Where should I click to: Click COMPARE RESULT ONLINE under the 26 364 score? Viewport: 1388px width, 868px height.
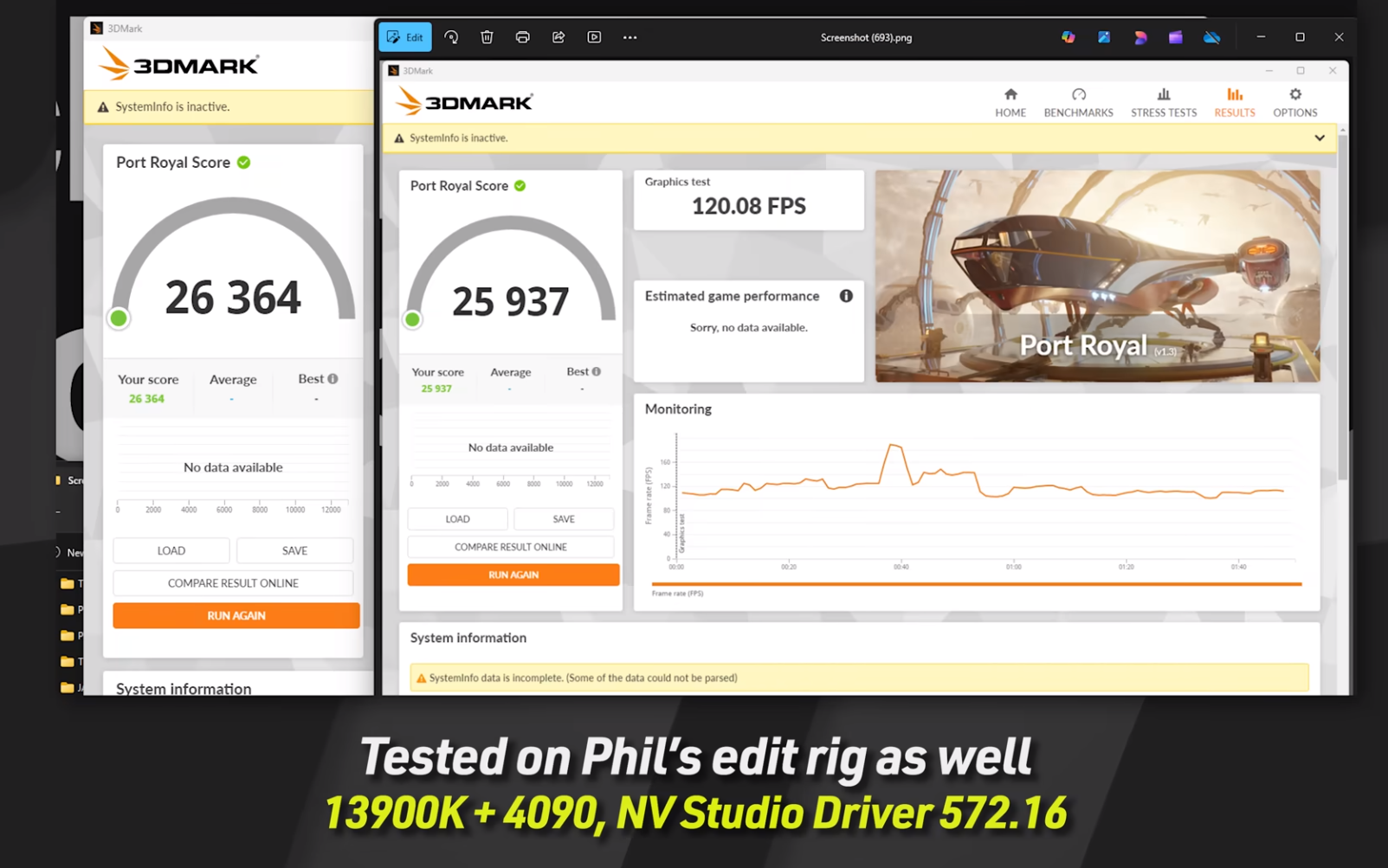pos(233,583)
